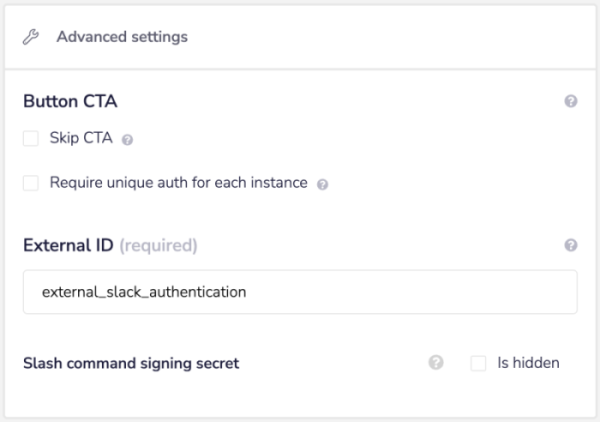Check Require unique auth for each instance box
The image size is (600, 422).
pyautogui.click(x=31, y=183)
